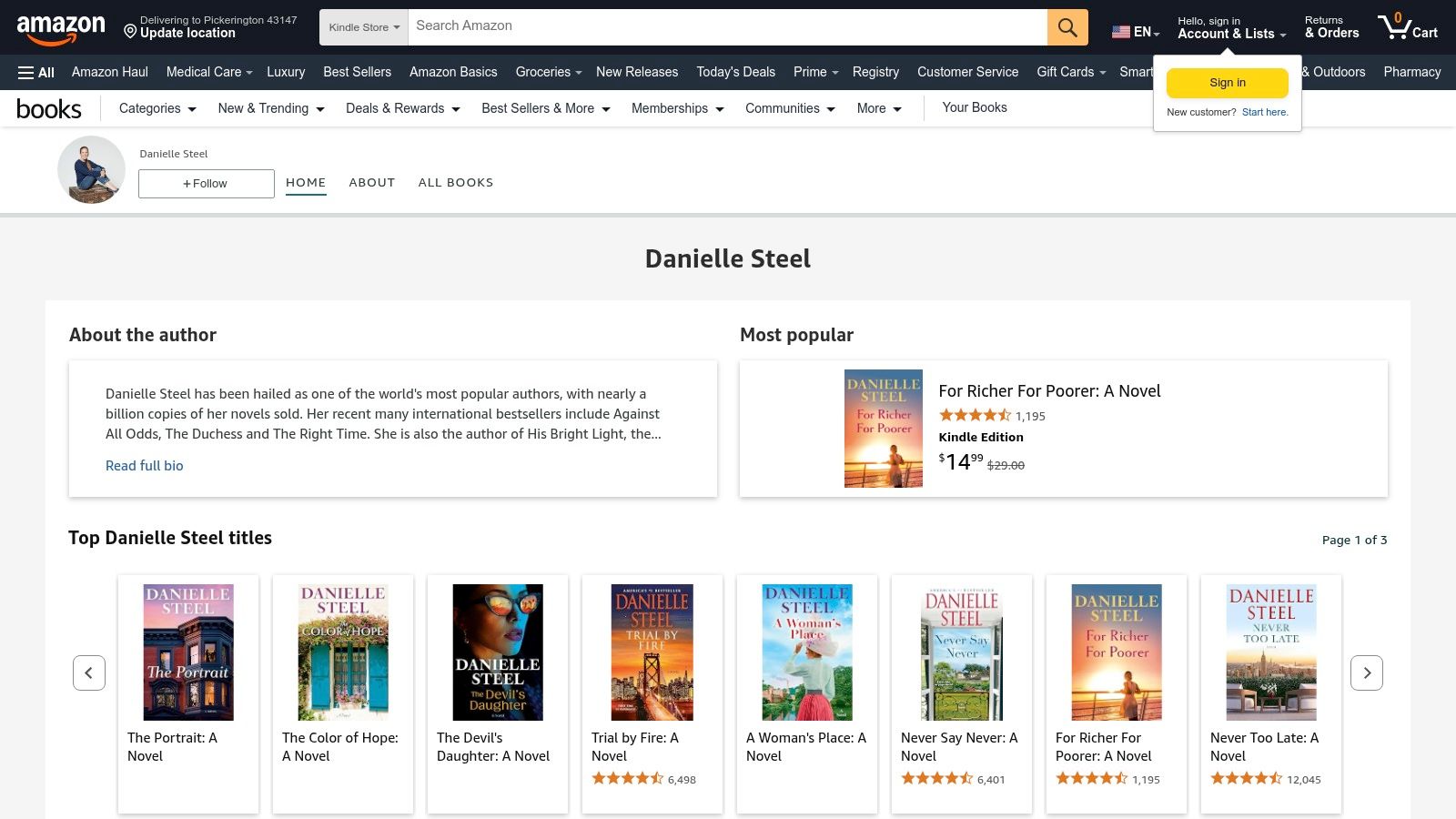Switch to the ALL BOOKS tab

456,183
